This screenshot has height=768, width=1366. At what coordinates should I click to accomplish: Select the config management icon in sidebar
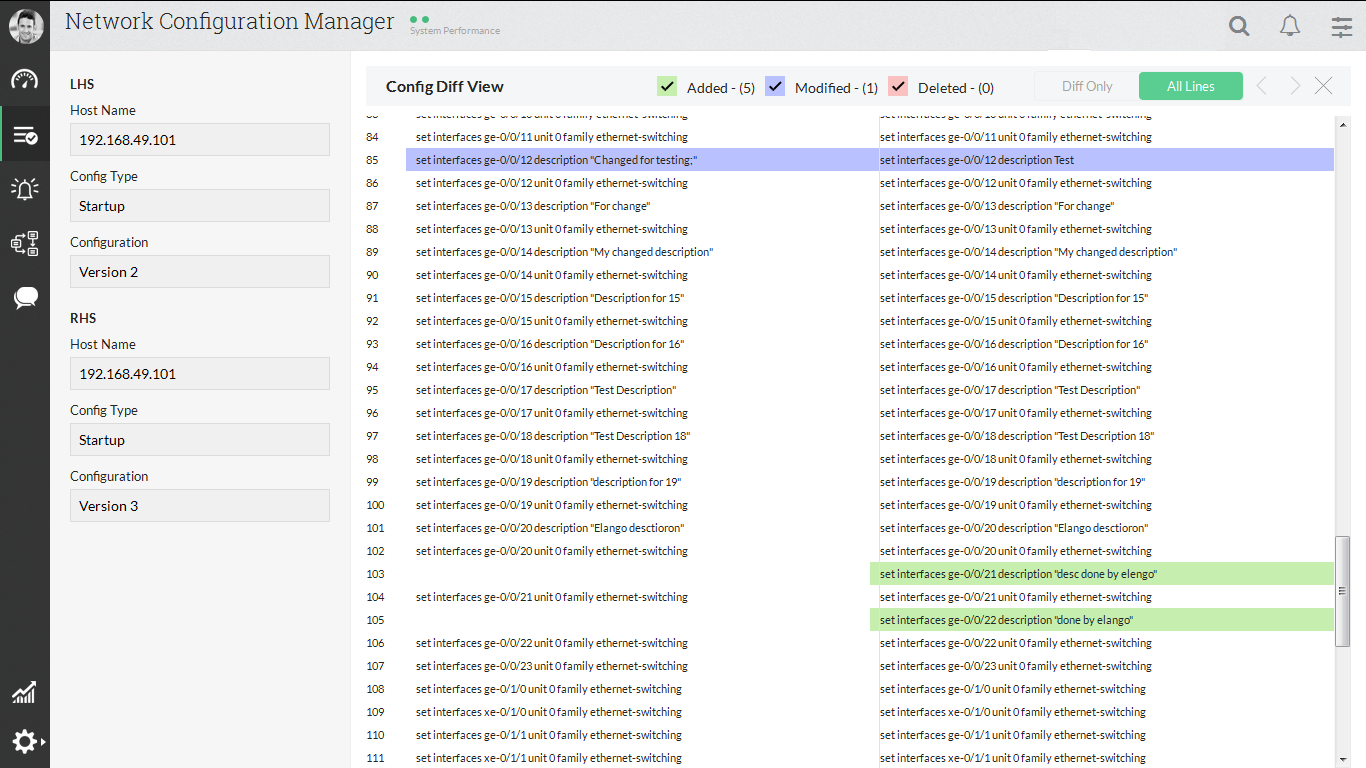point(24,133)
